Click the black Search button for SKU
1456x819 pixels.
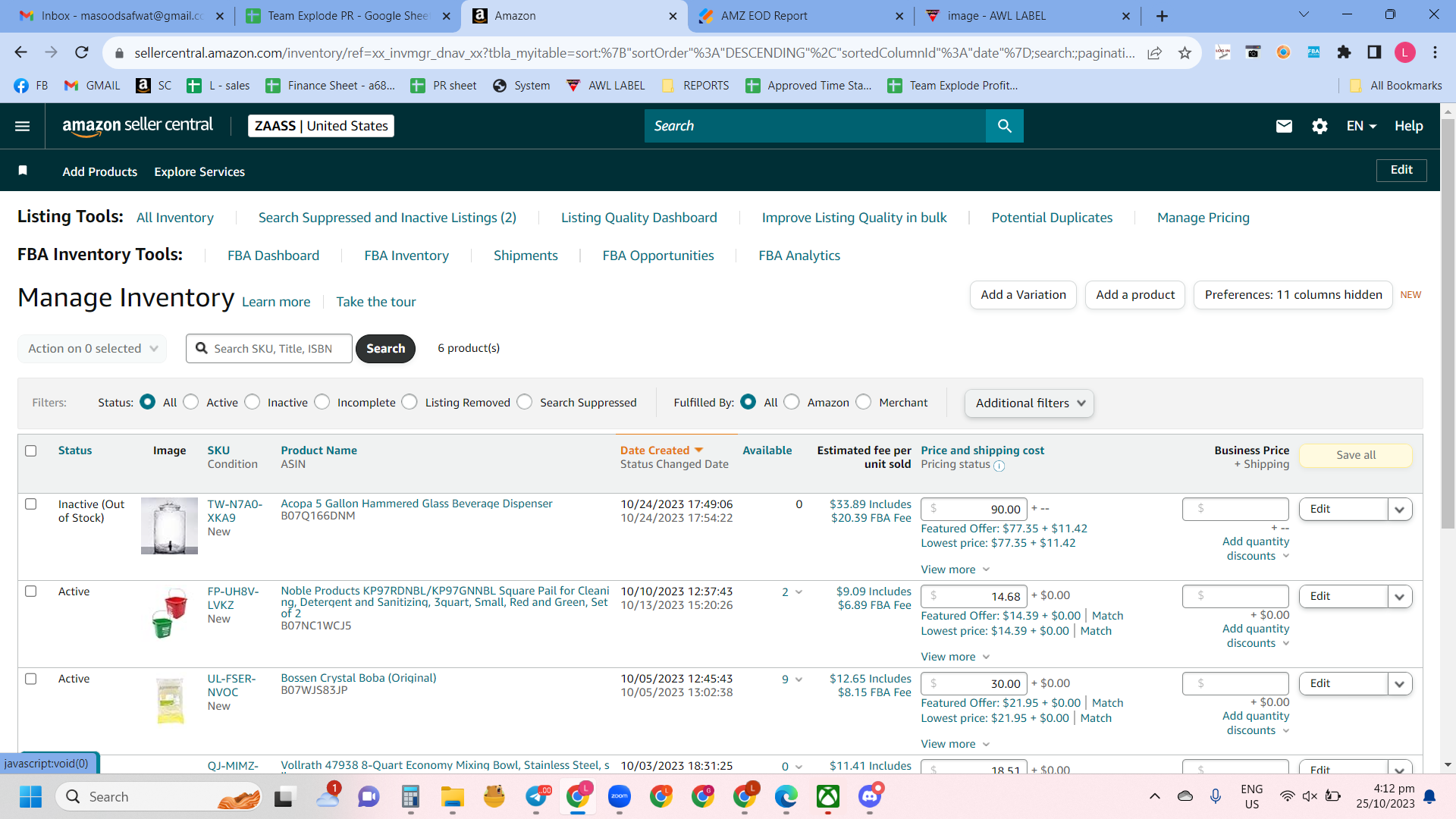385,349
